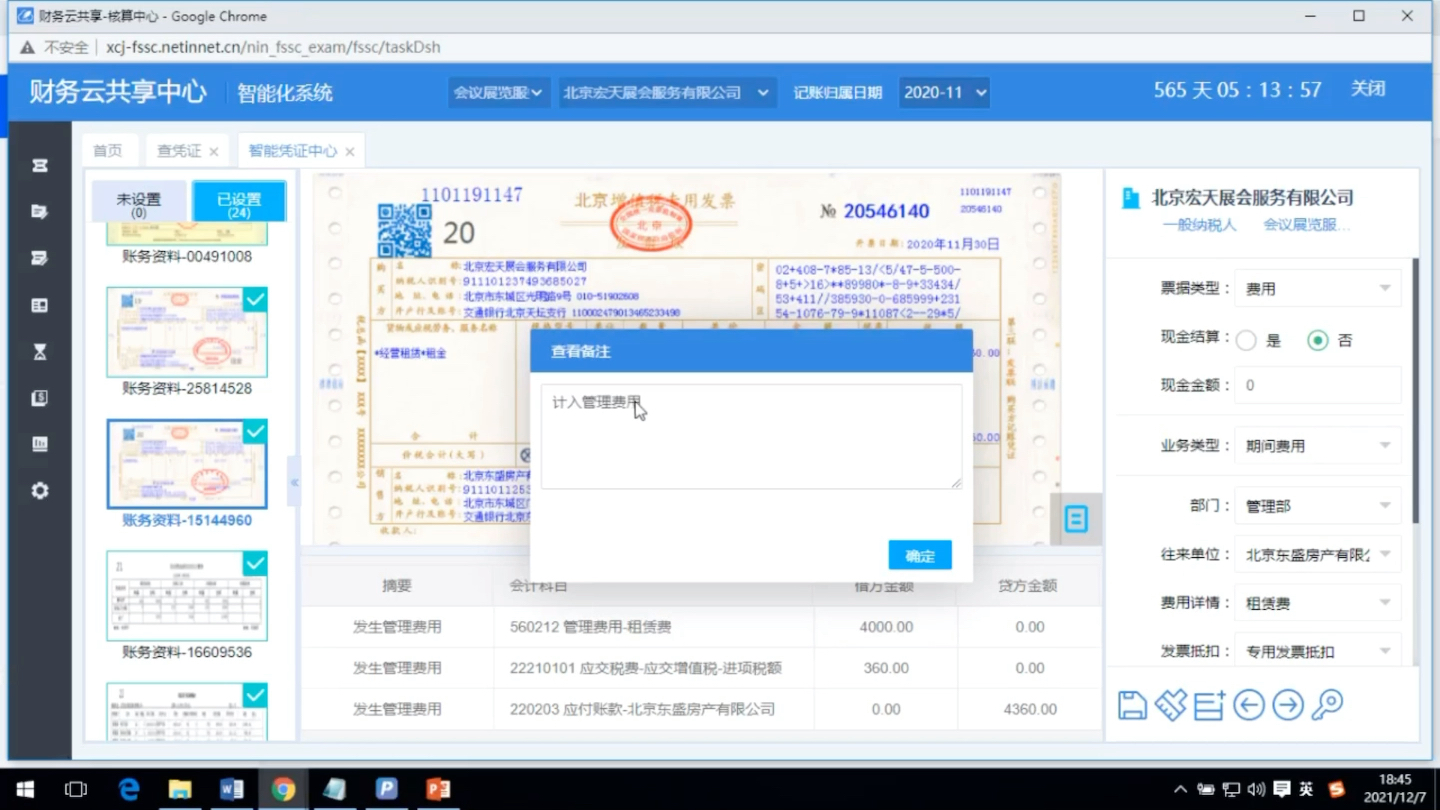Screen dimensions: 1440x810
Task: Click the bar chart icon in sidebar
Action: click(x=40, y=444)
